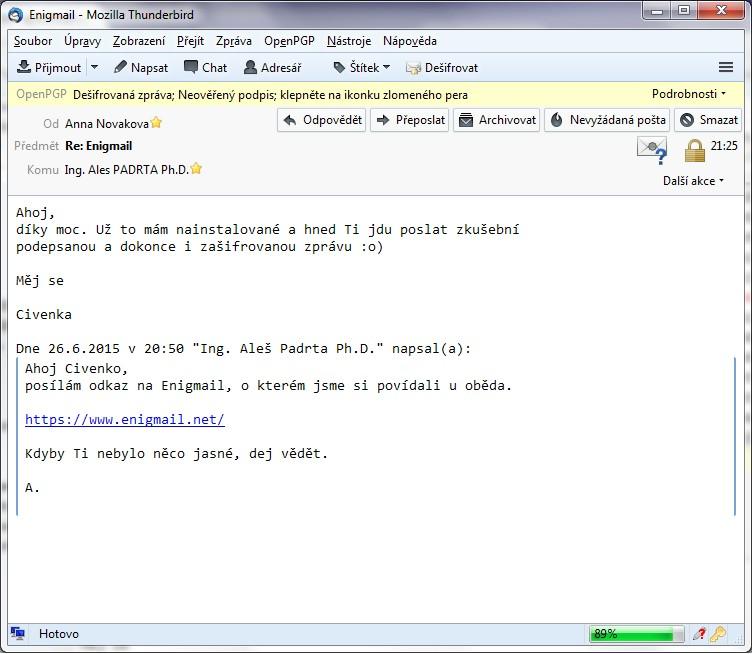Open the Adresář address book

[272, 68]
